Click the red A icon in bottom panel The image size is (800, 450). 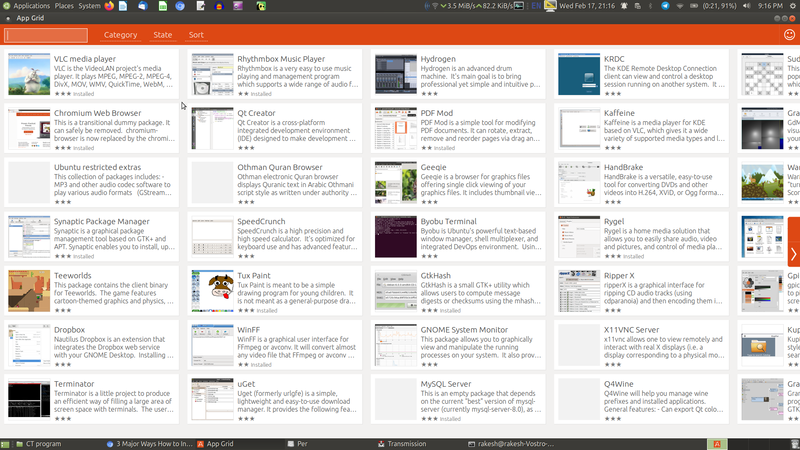(717, 444)
